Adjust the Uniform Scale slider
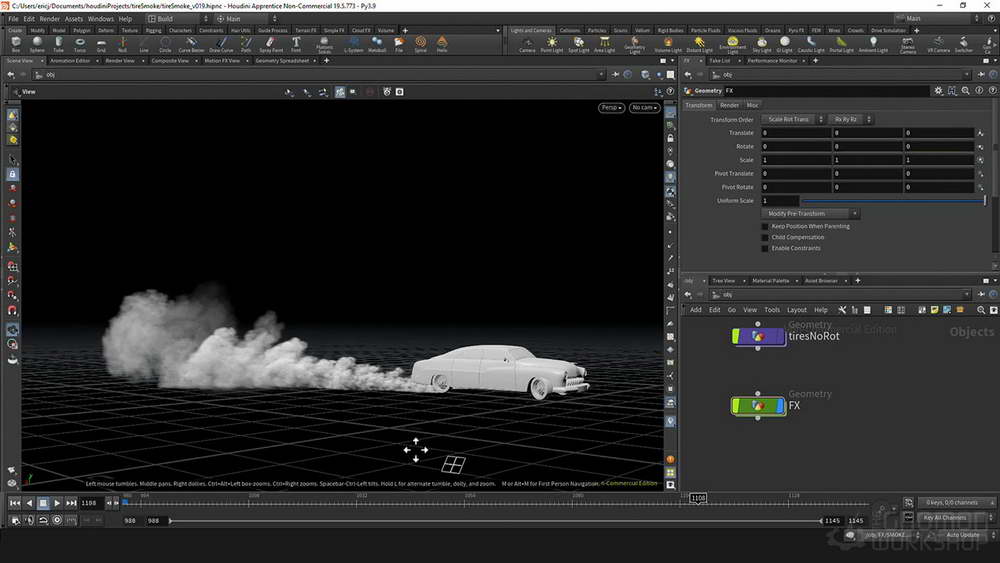Viewport: 1000px width, 563px height. (x=893, y=201)
